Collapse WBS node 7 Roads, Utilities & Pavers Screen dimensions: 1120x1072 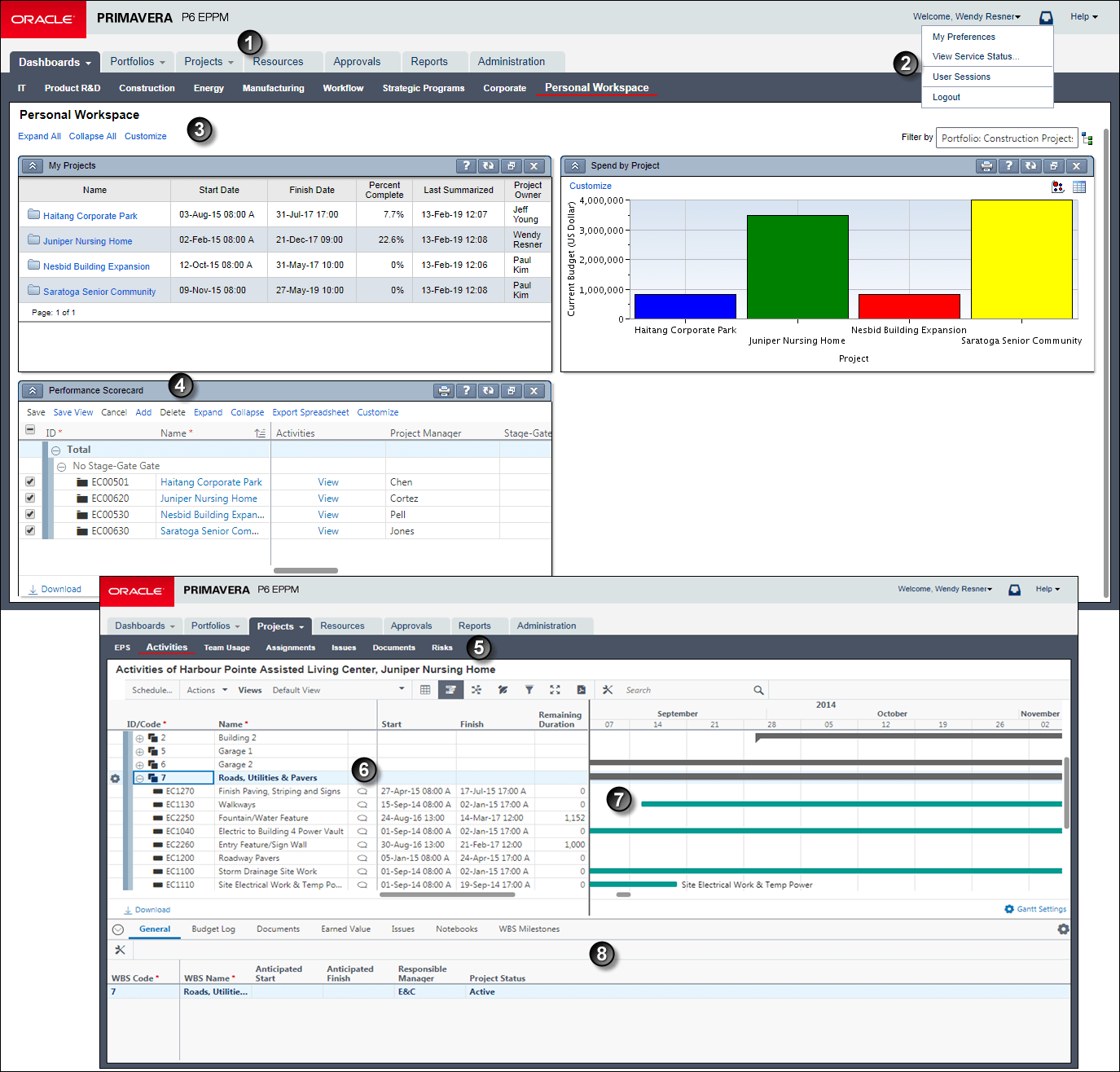pos(139,779)
